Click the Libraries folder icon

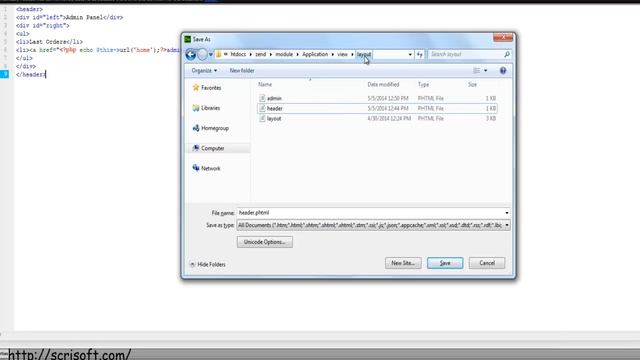tap(196, 108)
